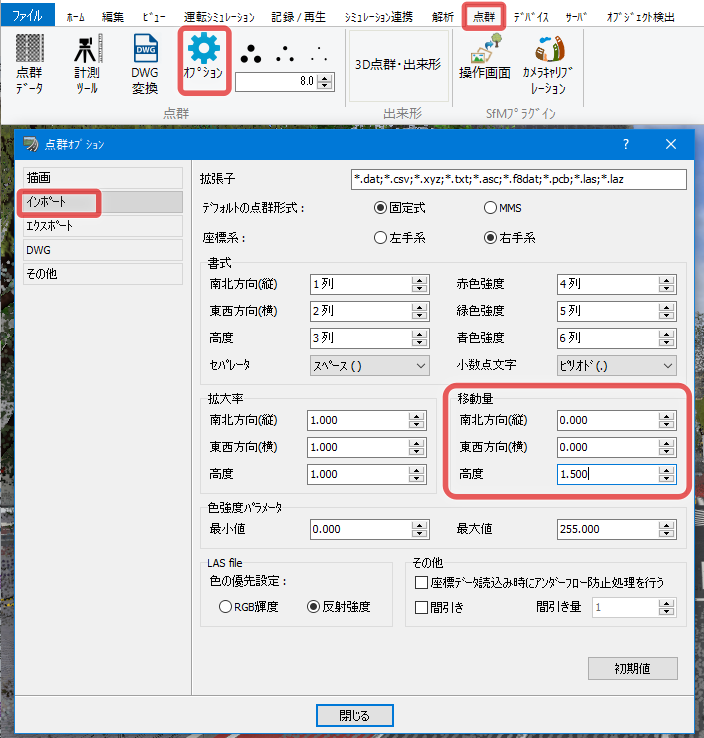Open the DWG変換 conversion tool
Viewport: 704px width, 738px height.
[x=145, y=64]
